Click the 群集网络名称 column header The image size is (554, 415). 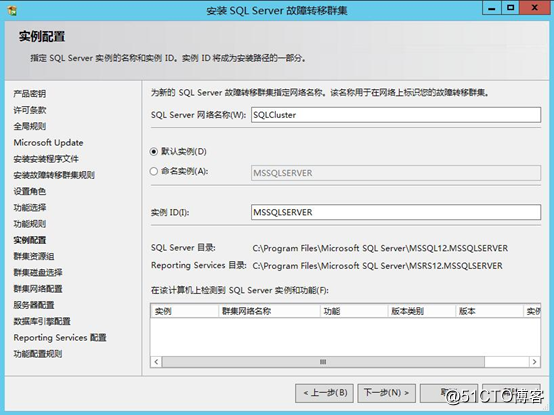pos(269,311)
